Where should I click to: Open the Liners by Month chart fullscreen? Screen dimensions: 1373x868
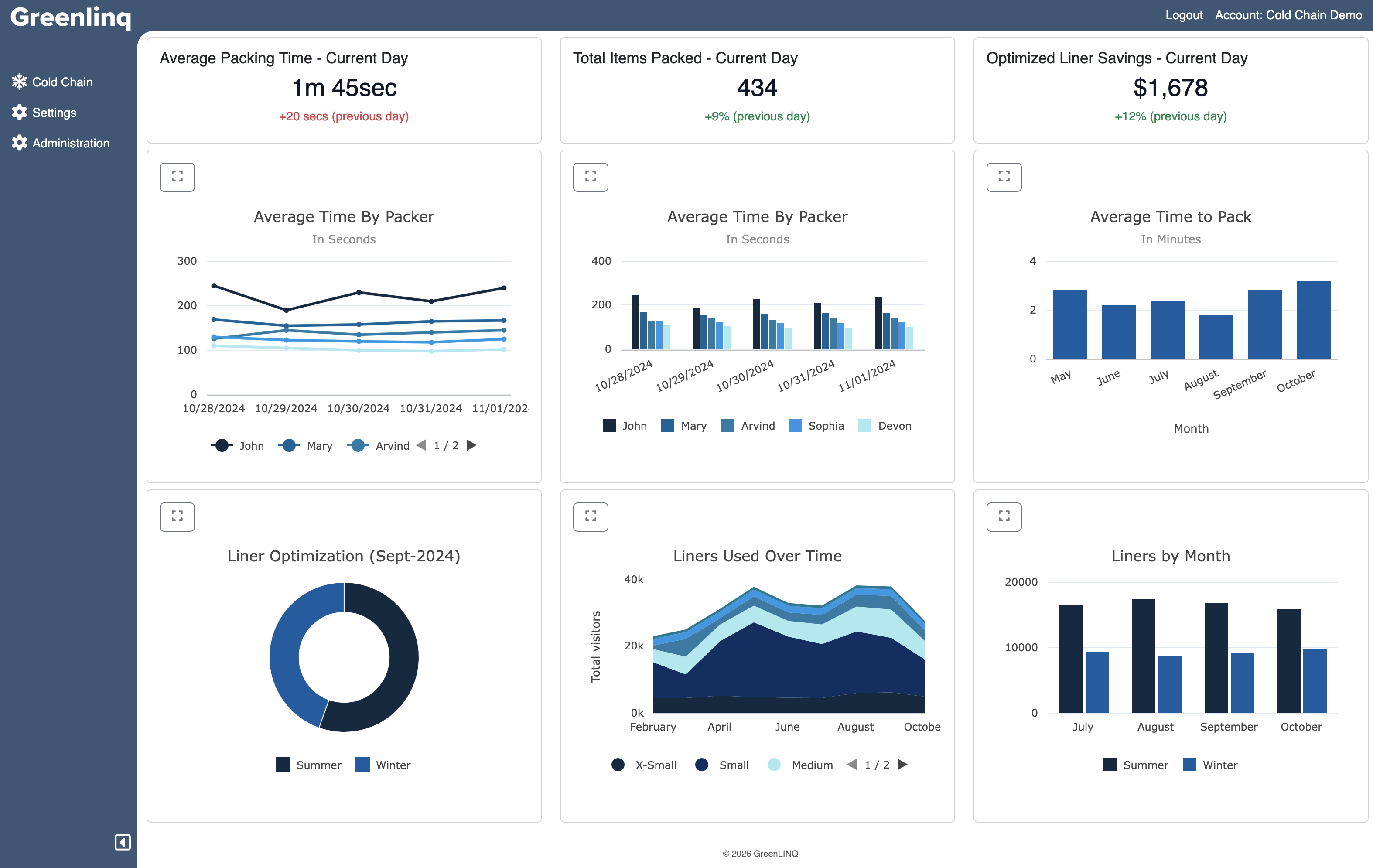pyautogui.click(x=1004, y=517)
